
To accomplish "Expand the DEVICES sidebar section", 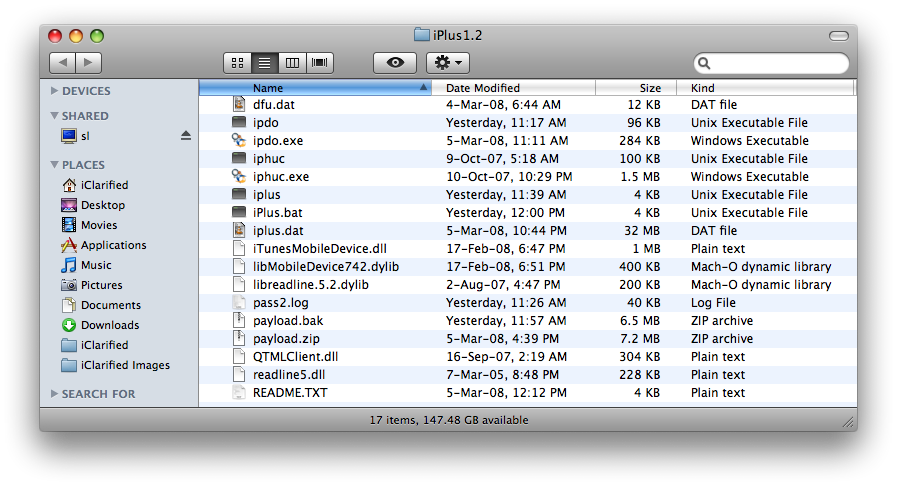I will 54,91.
